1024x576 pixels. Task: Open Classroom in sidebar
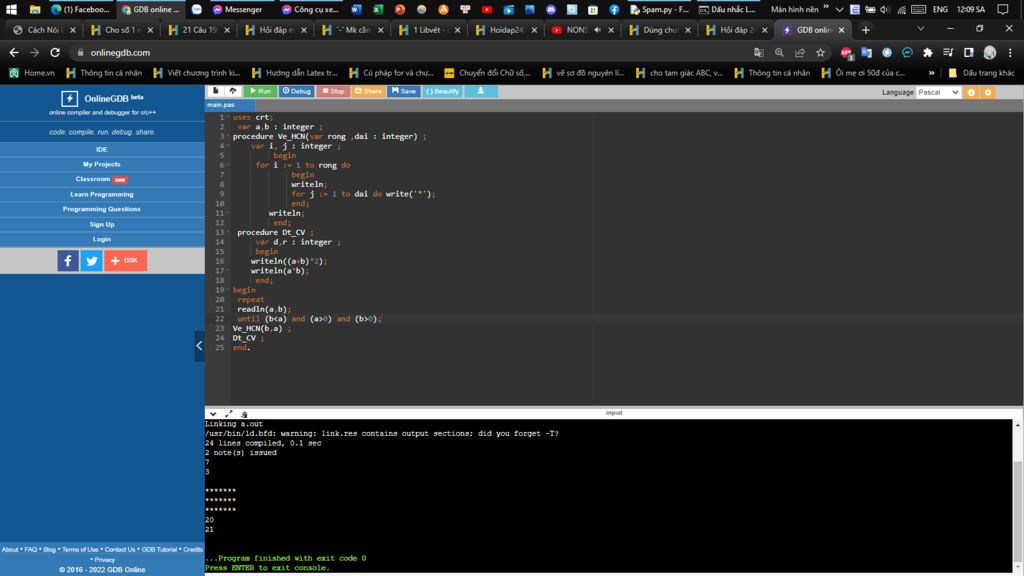102,179
